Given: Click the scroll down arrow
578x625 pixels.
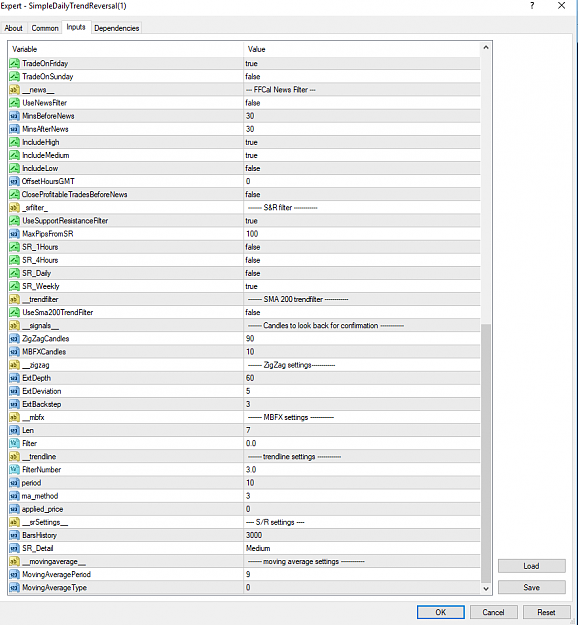Looking at the screenshot, I should click(486, 588).
